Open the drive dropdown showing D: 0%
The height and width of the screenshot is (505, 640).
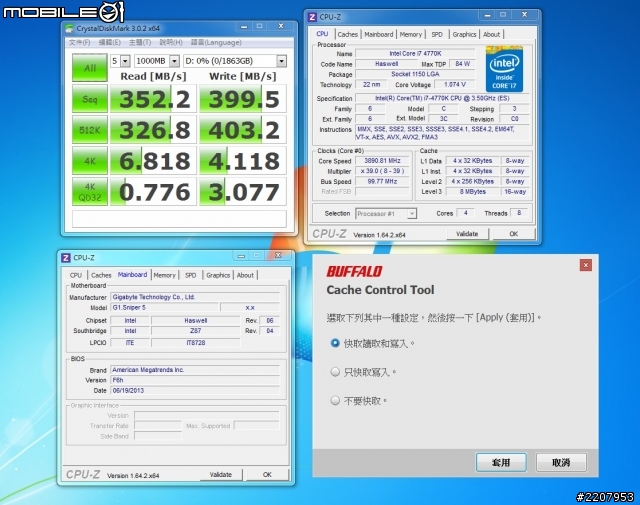[235, 61]
